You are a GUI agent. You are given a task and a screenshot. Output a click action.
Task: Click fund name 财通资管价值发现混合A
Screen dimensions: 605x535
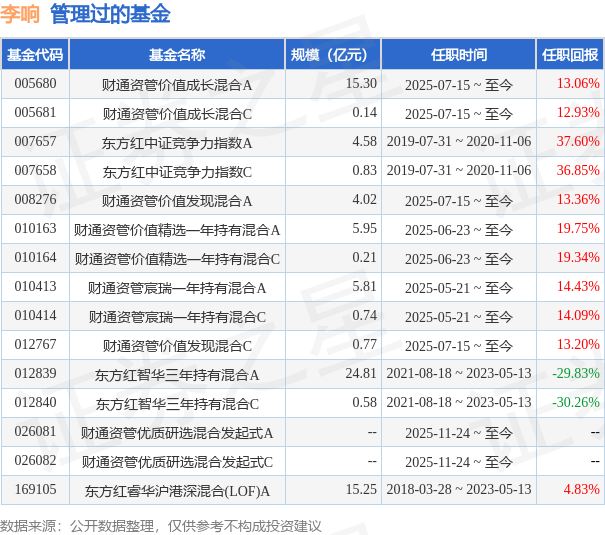click(x=177, y=201)
